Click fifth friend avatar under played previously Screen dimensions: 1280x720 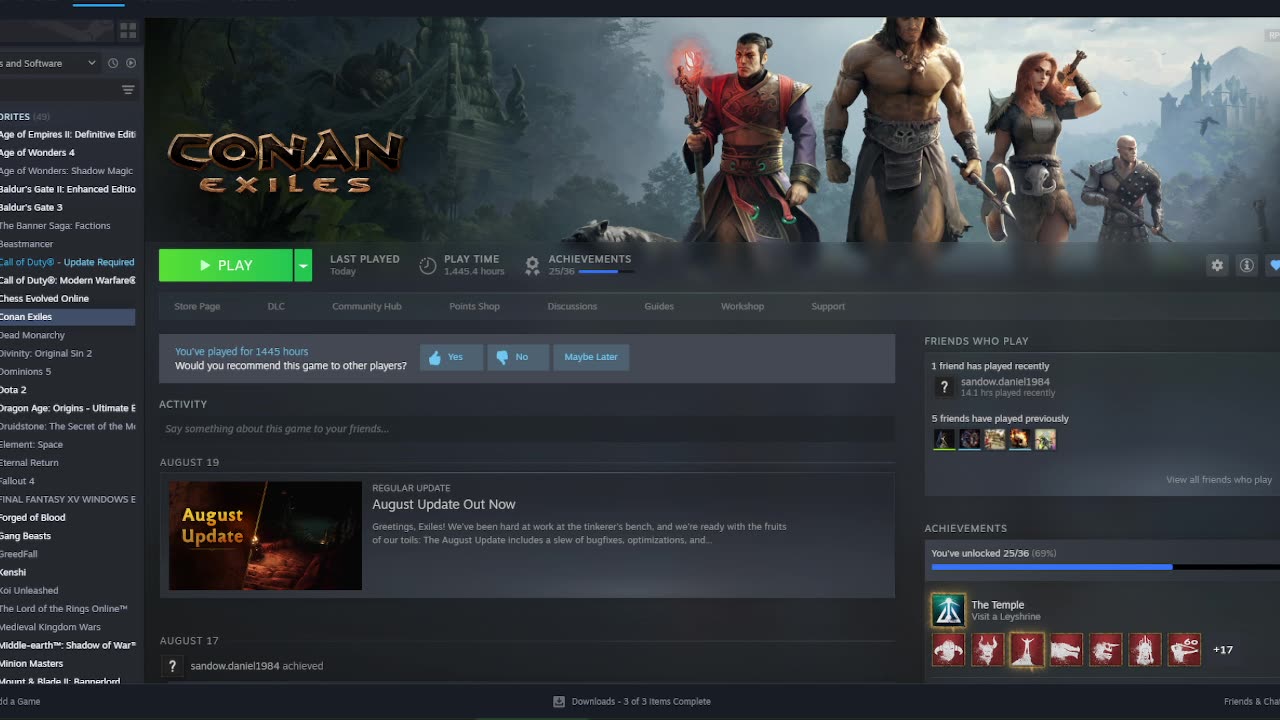[x=1045, y=439]
